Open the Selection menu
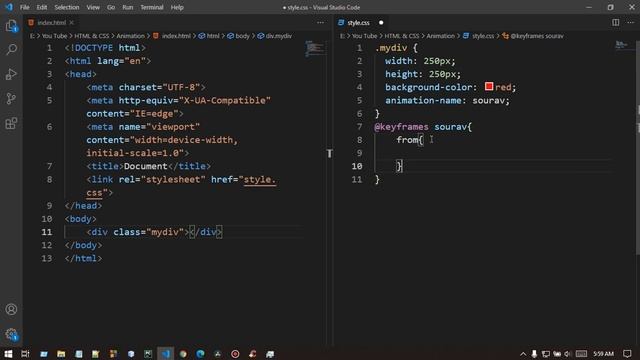This screenshot has width=640, height=360. coord(67,7)
